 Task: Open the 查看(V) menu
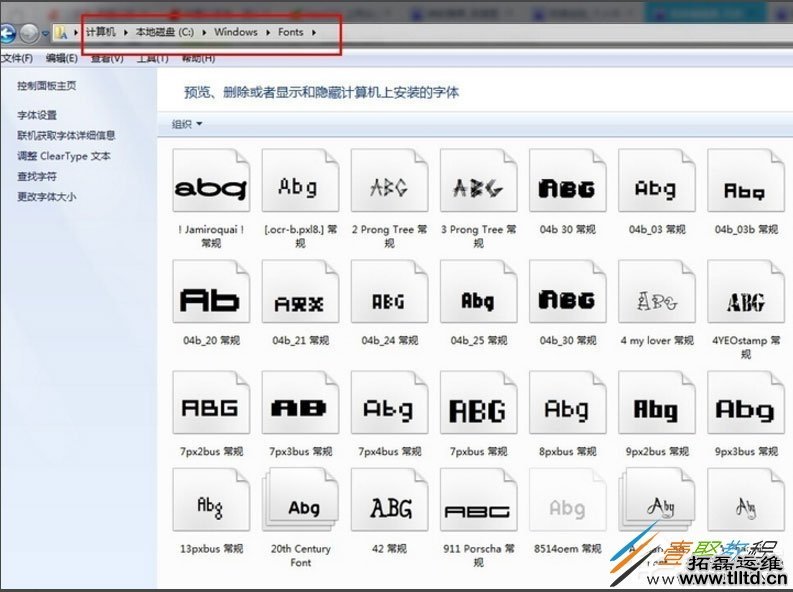107,58
